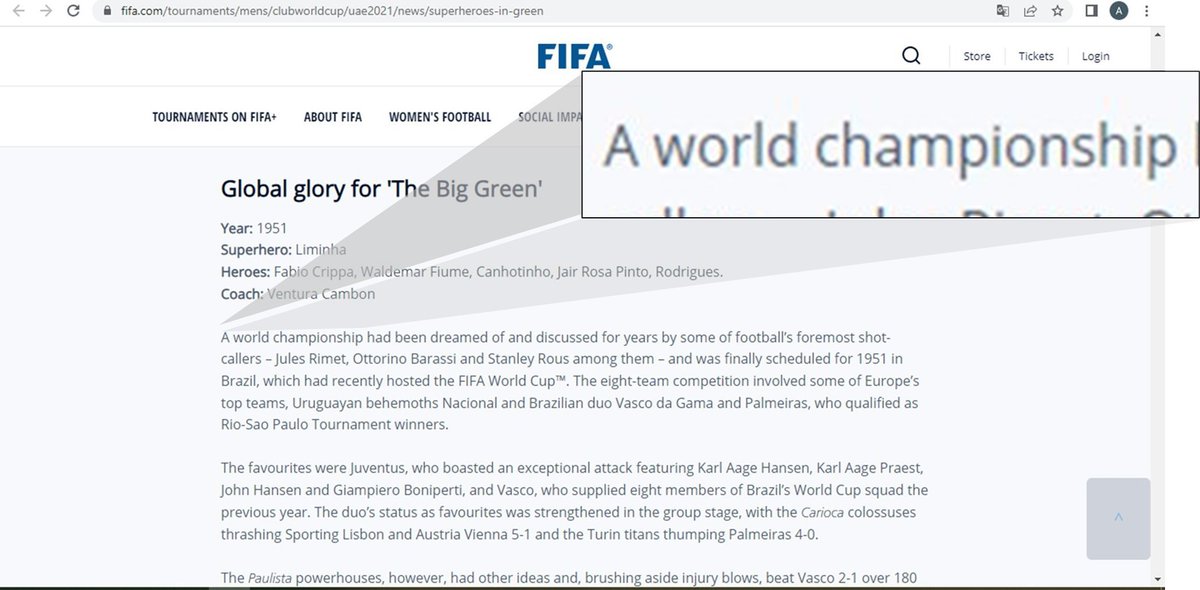Viewport: 1200px width, 590px height.
Task: Open the Chrome three-dot menu
Action: [1145, 12]
